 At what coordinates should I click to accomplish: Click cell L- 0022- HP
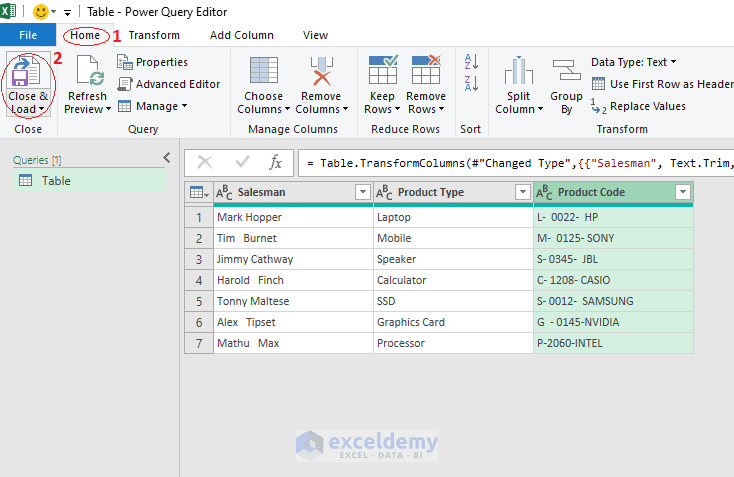click(x=614, y=217)
